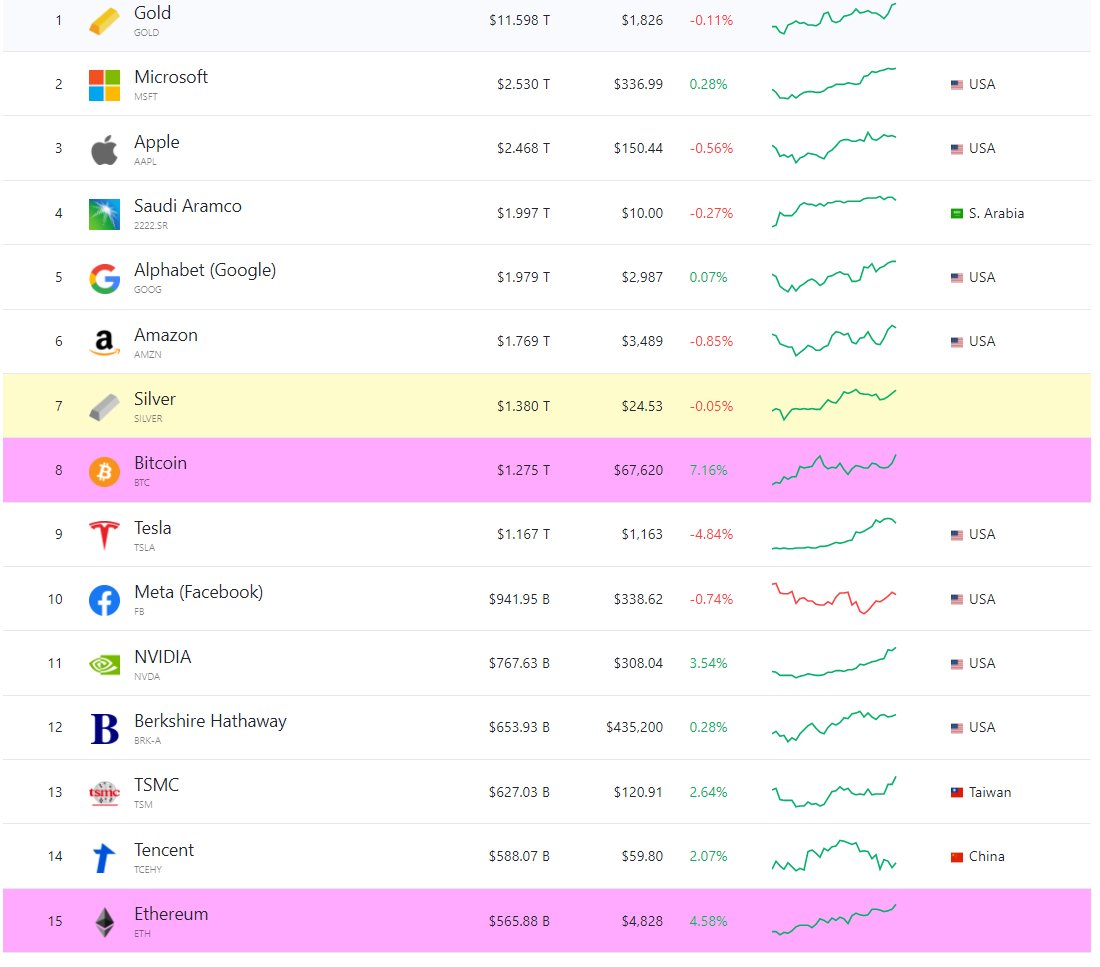Open the NVIDIA company link

(163, 657)
